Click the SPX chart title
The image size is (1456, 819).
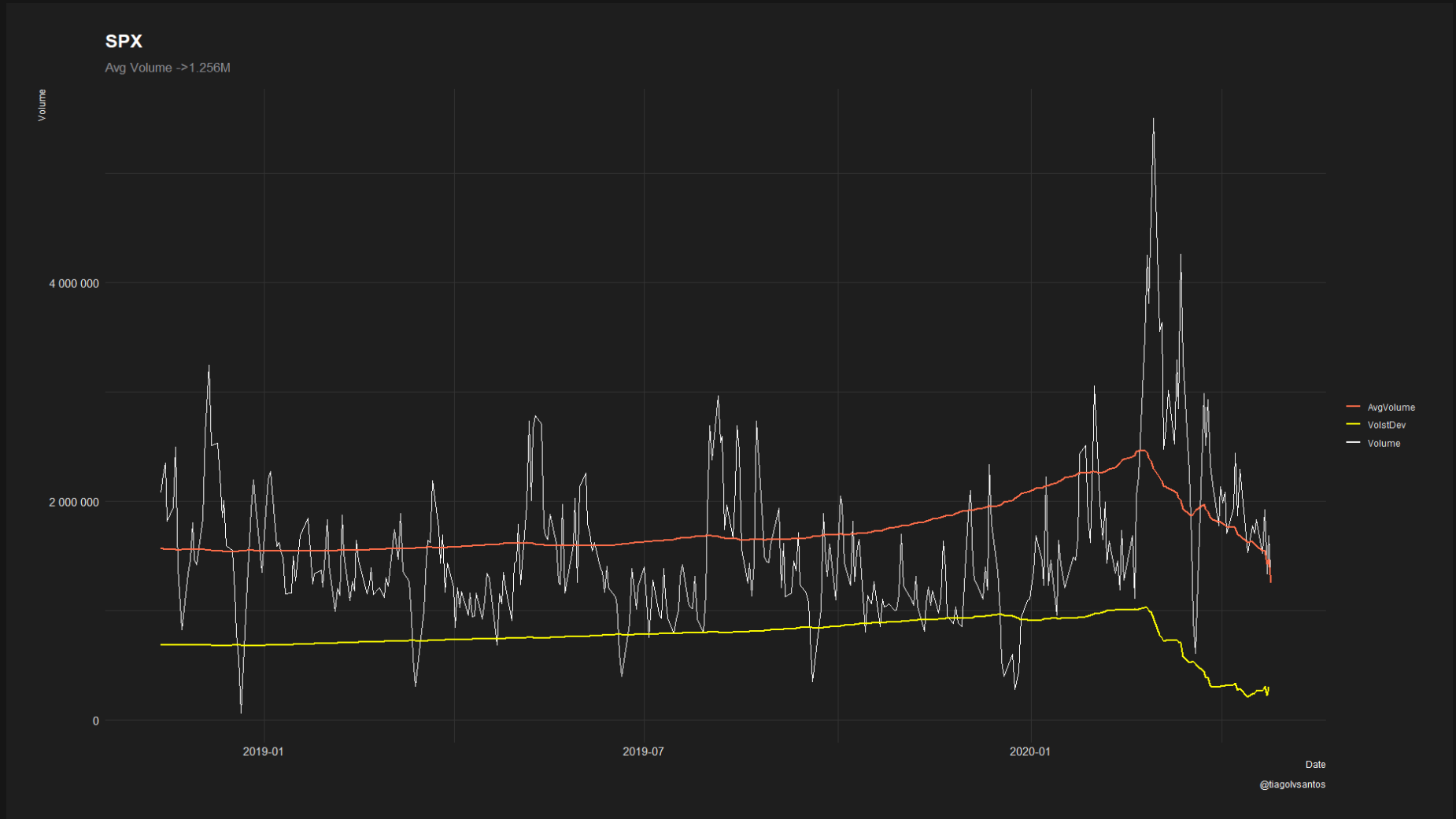[x=124, y=42]
